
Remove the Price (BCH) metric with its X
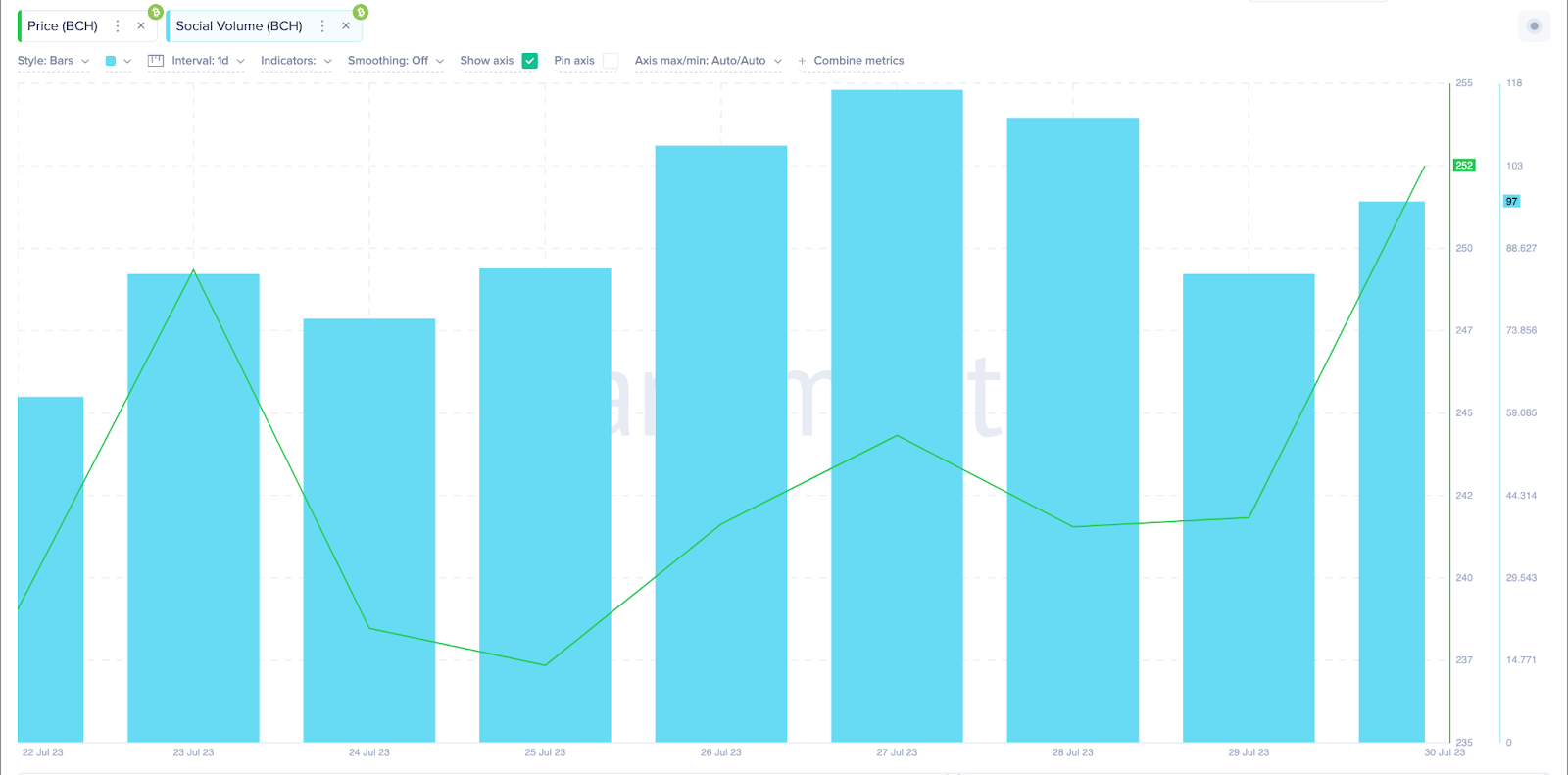coord(141,26)
